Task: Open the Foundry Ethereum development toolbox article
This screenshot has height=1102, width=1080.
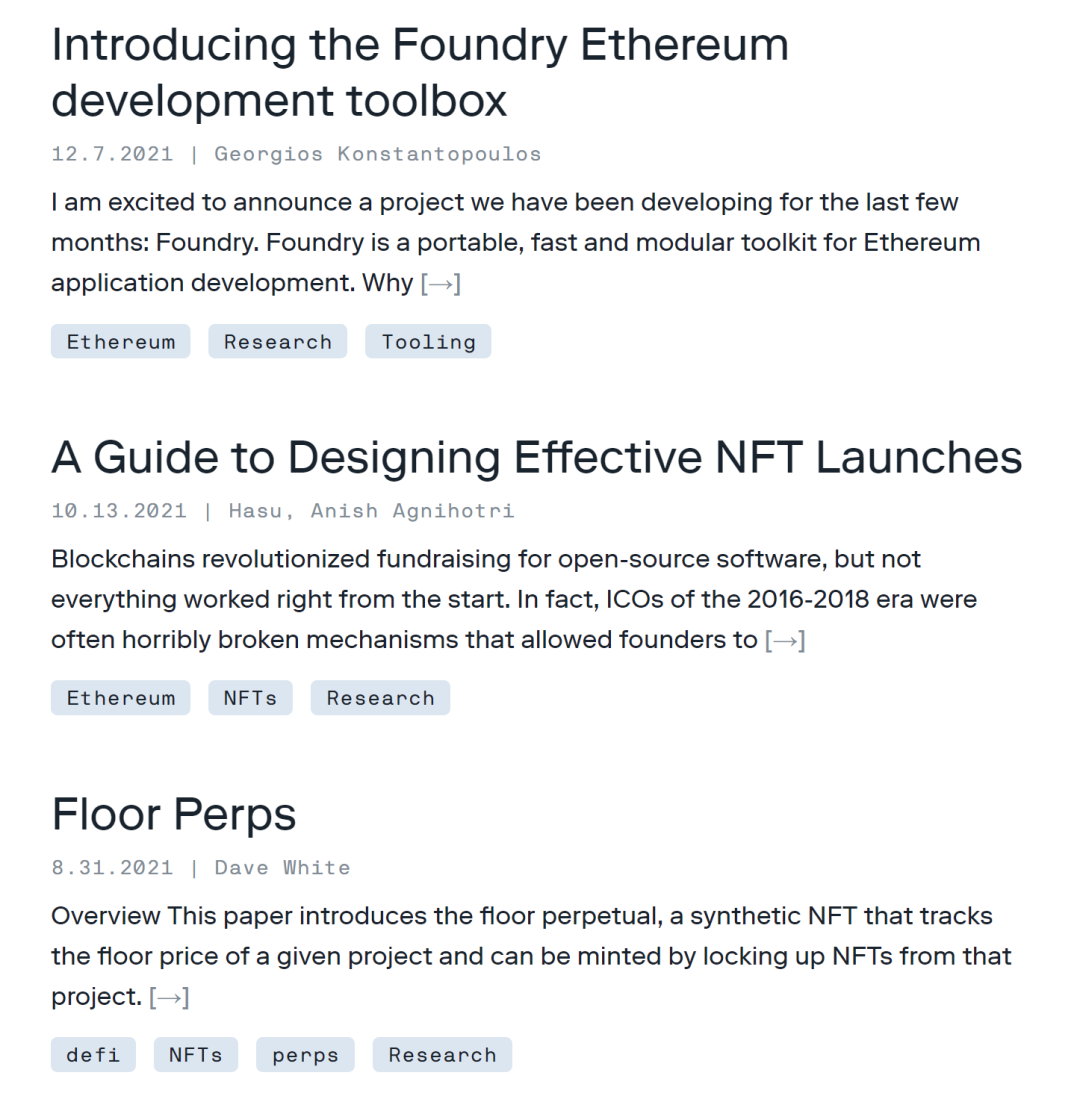Action: [420, 72]
